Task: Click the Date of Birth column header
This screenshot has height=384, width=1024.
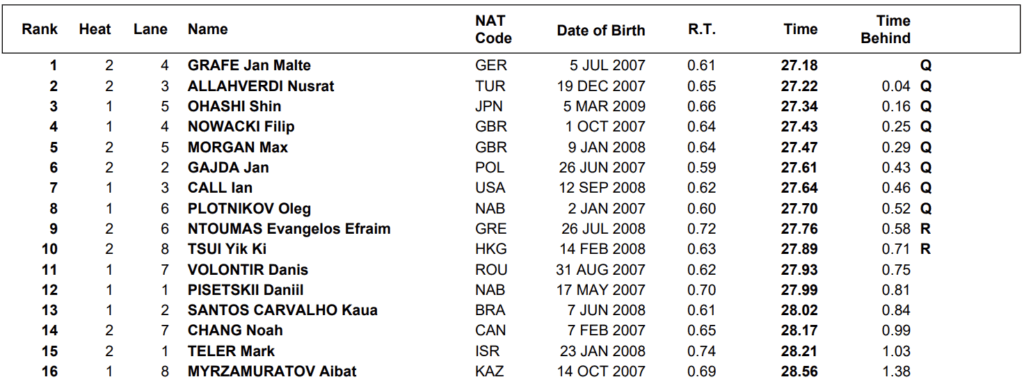Action: click(x=601, y=30)
